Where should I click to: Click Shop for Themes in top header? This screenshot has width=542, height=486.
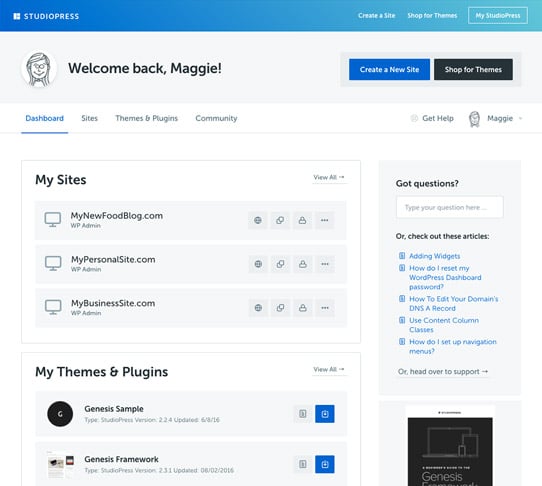coord(432,16)
